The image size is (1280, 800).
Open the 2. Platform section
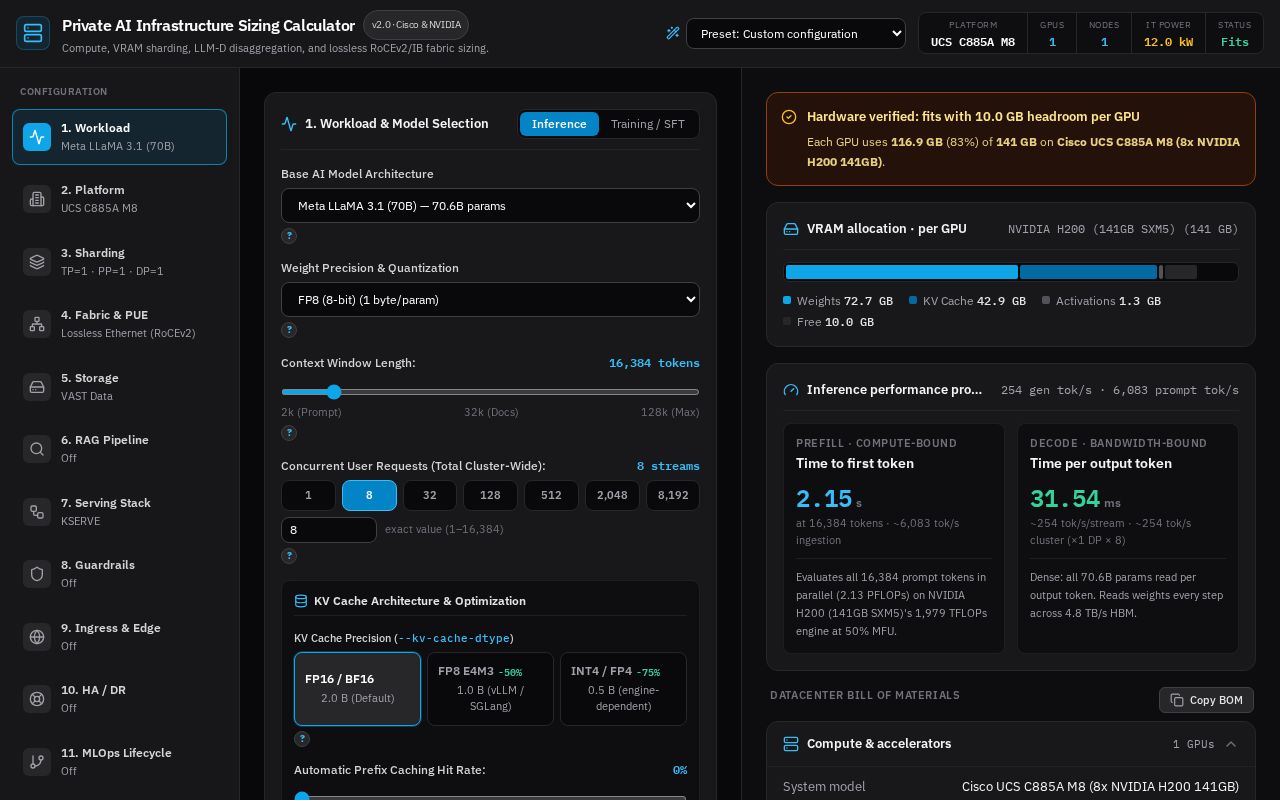tap(119, 199)
